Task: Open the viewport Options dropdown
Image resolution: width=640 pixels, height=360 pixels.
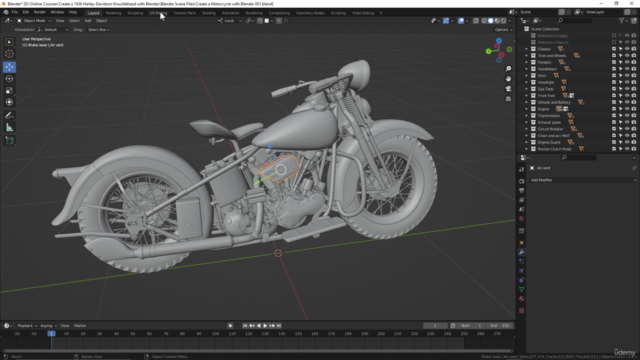Action: tap(503, 29)
